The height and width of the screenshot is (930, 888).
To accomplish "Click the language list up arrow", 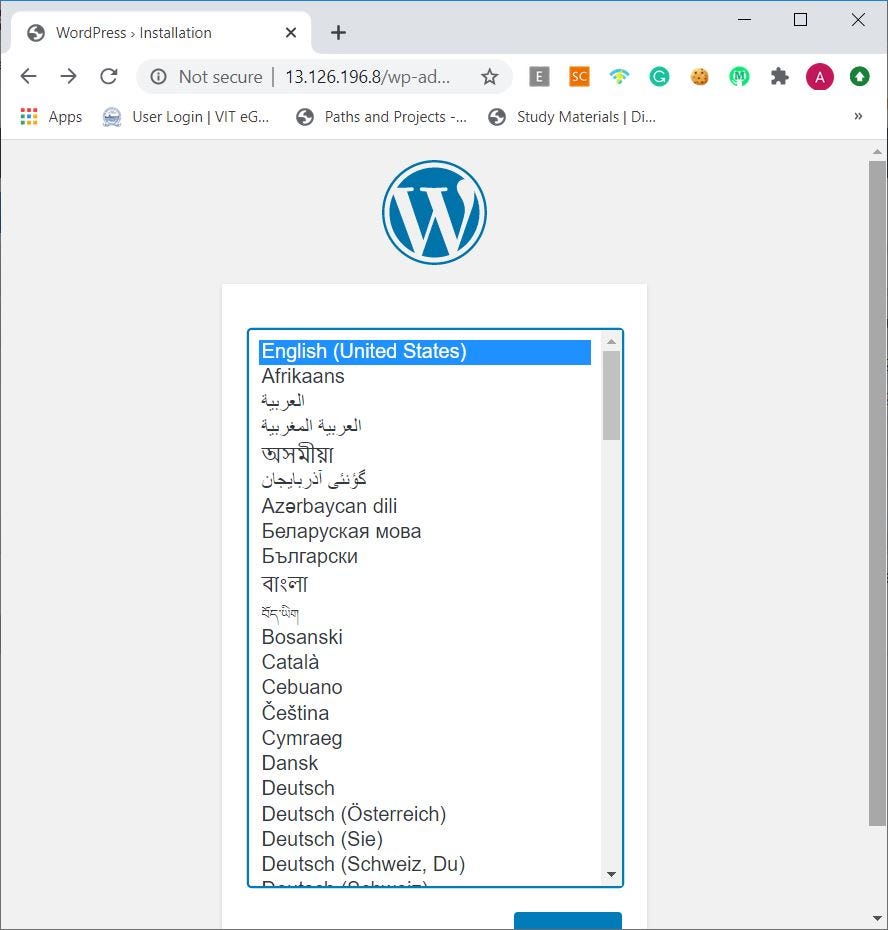I will coord(611,342).
